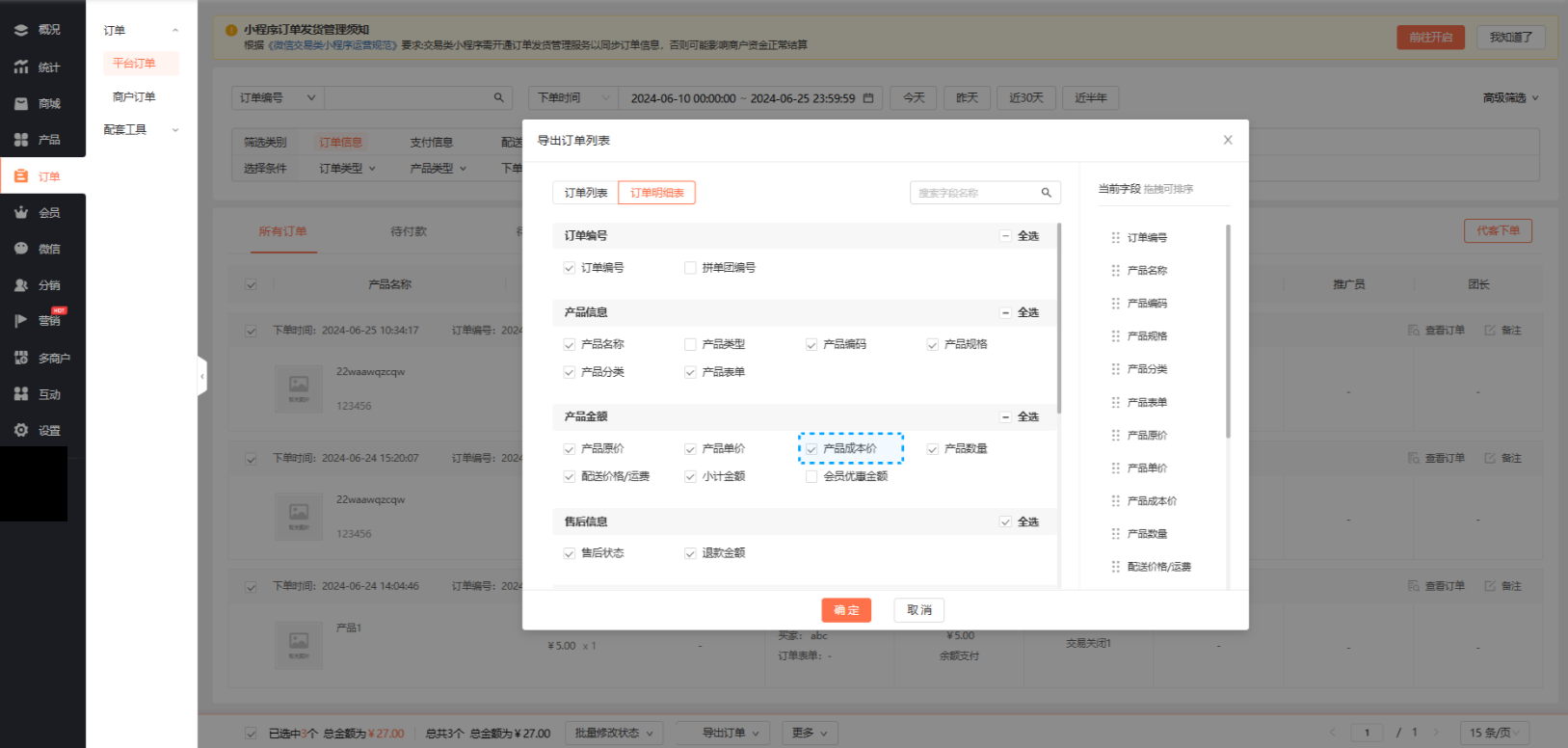Toggle 全选 for 产品金额 section
Screen dimensions: 1568x748
pyautogui.click(x=1005, y=416)
